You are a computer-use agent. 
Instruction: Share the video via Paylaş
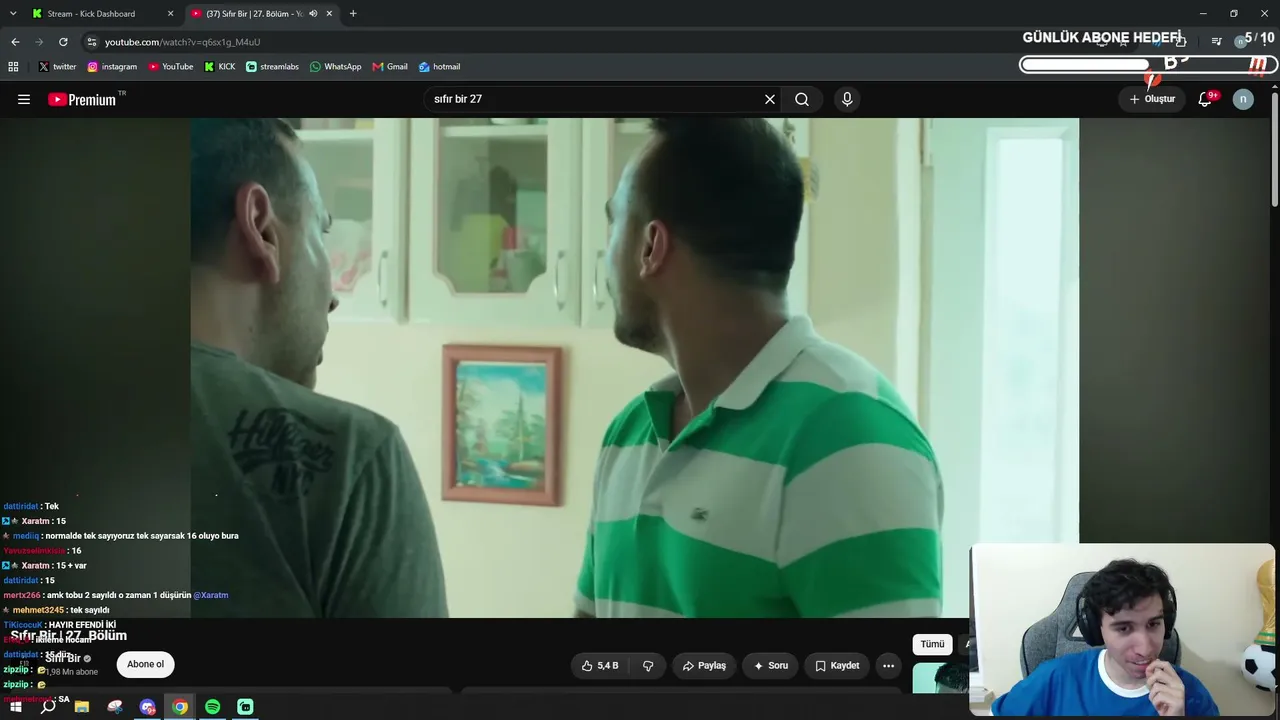tap(704, 665)
